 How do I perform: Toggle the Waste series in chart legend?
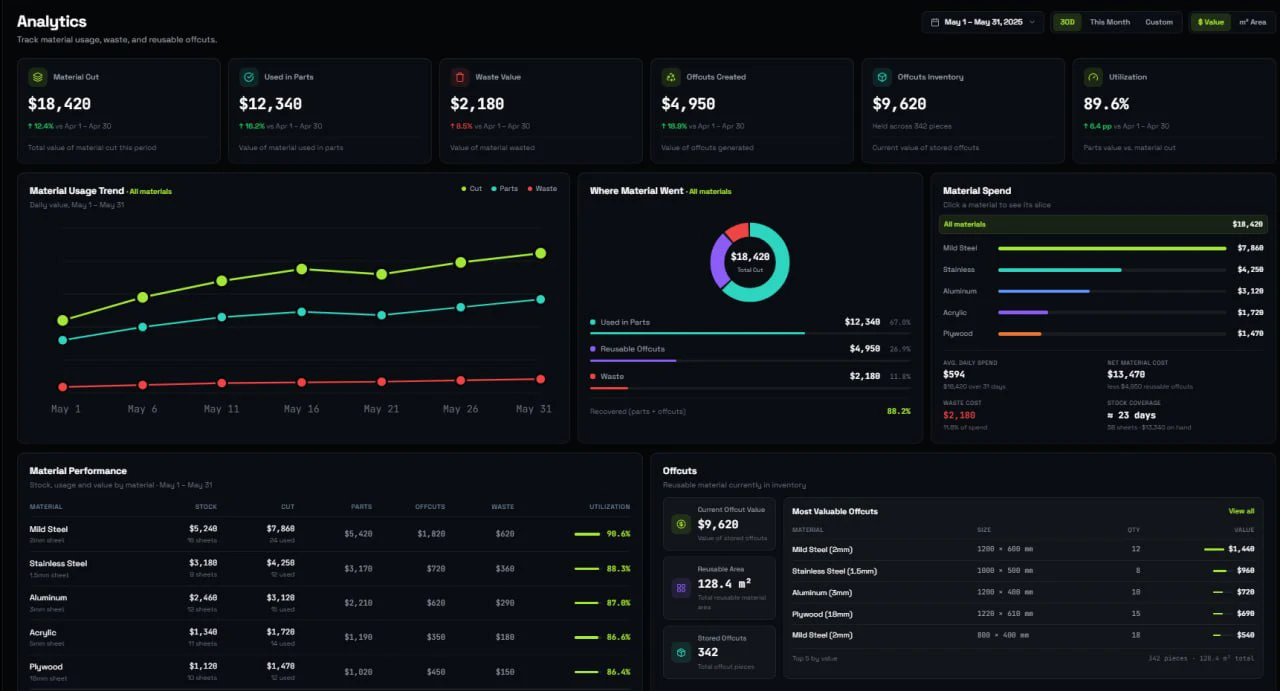coord(542,188)
